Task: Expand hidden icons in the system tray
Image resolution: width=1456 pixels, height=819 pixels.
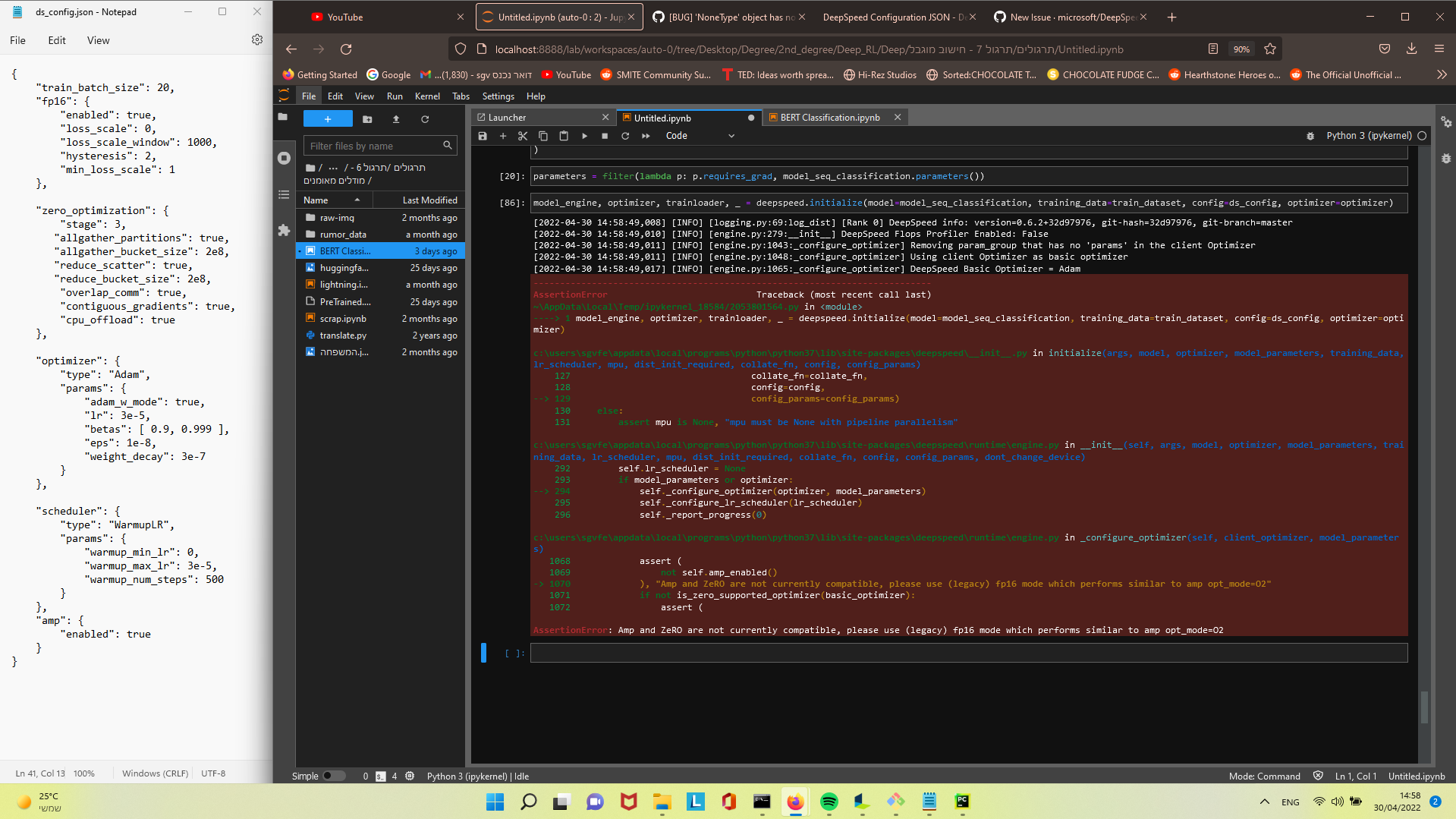Action: point(1264,802)
